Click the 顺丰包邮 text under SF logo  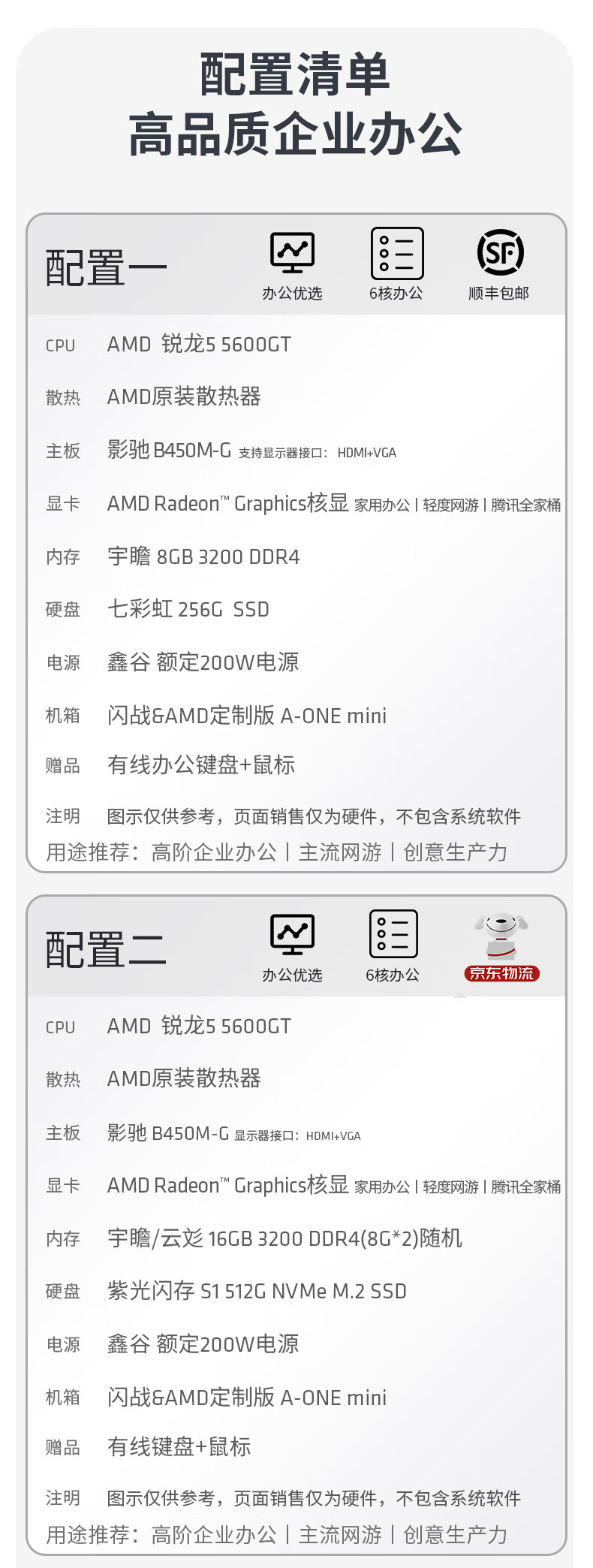[498, 293]
